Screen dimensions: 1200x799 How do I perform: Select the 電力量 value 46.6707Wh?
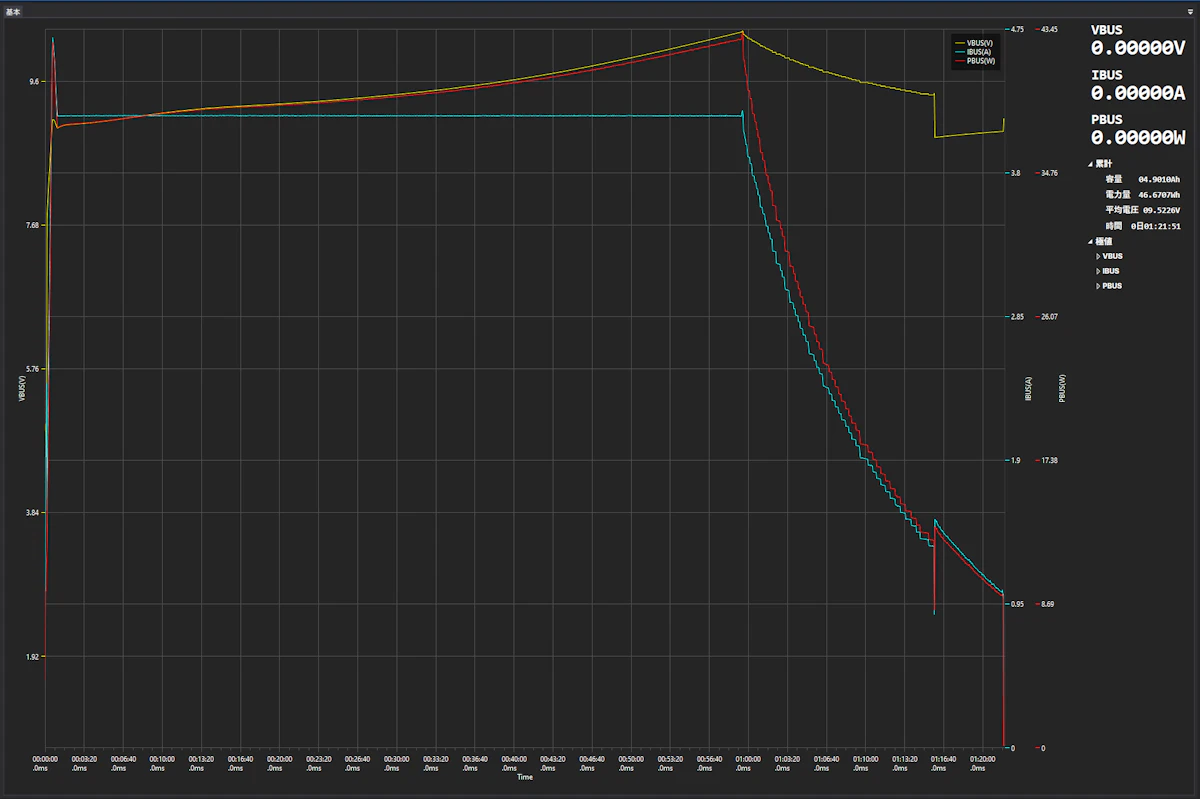(1159, 194)
